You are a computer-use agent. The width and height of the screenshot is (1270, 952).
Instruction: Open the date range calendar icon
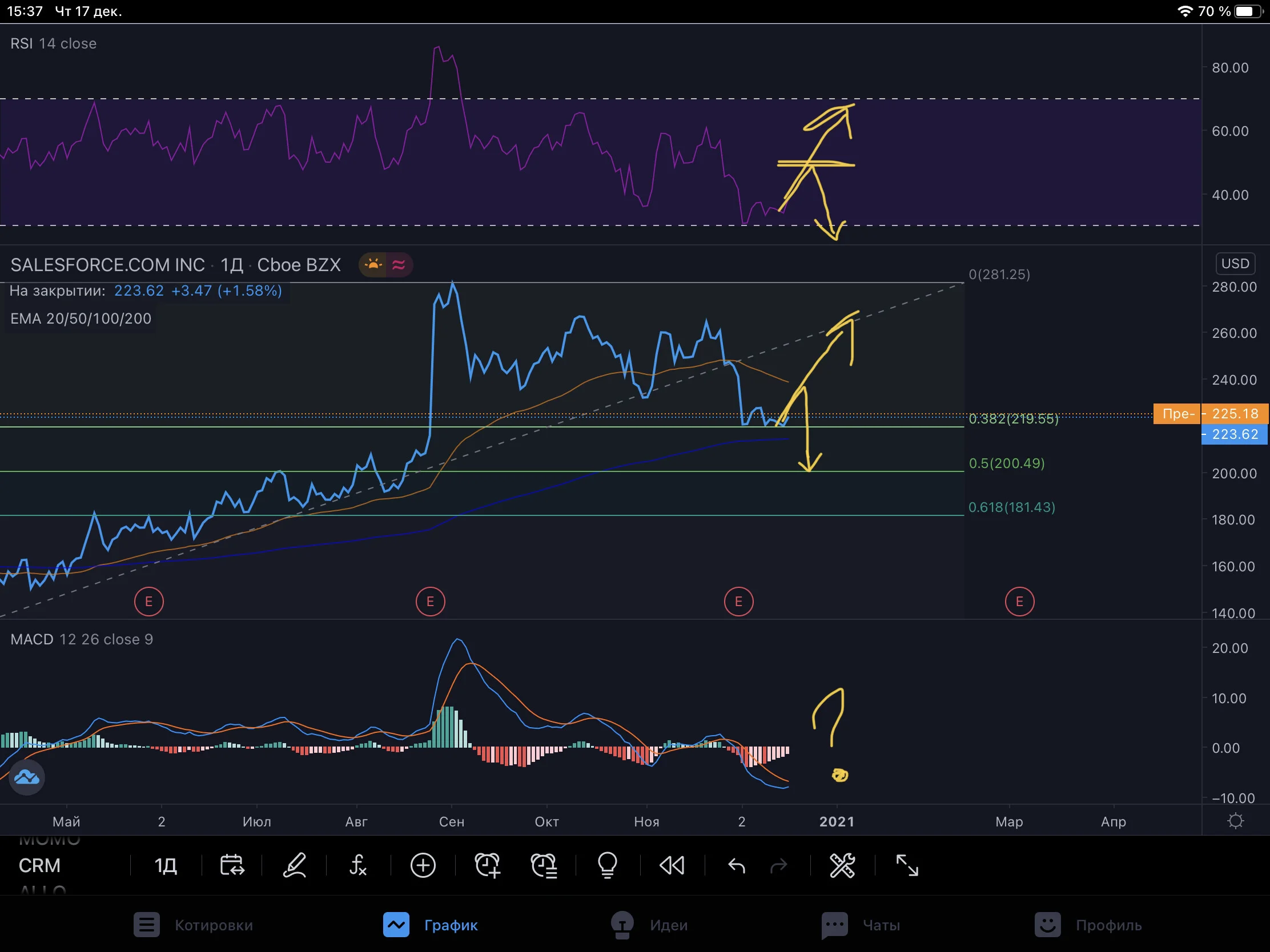pos(232,865)
